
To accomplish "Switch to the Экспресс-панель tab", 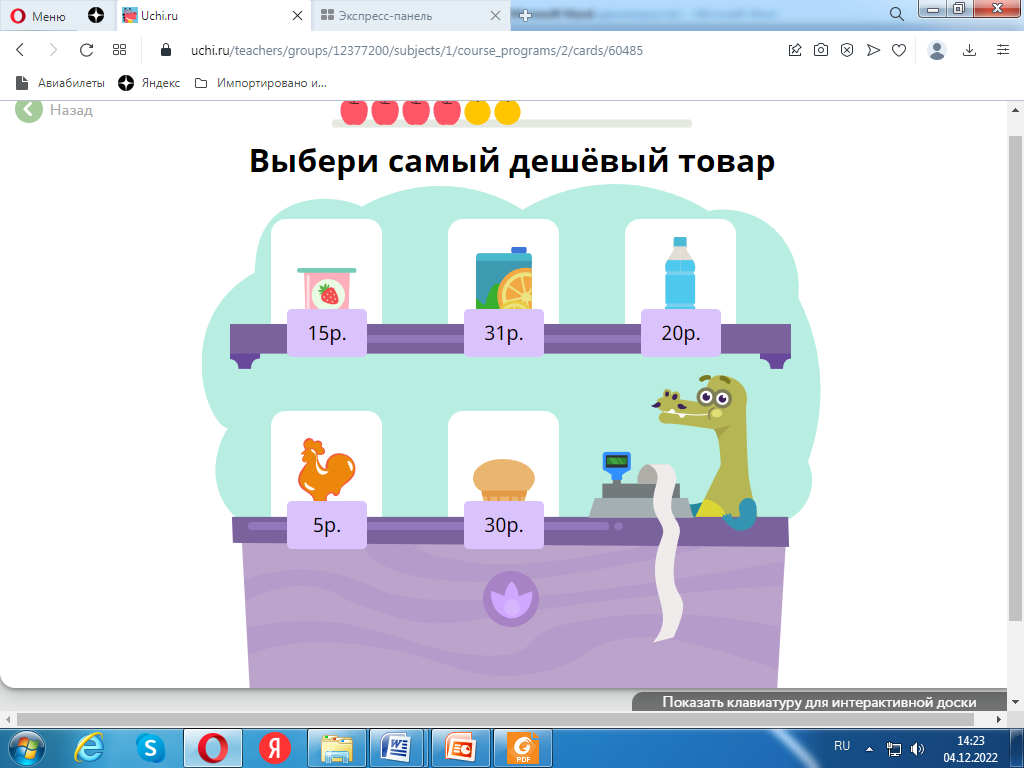I will tap(412, 16).
